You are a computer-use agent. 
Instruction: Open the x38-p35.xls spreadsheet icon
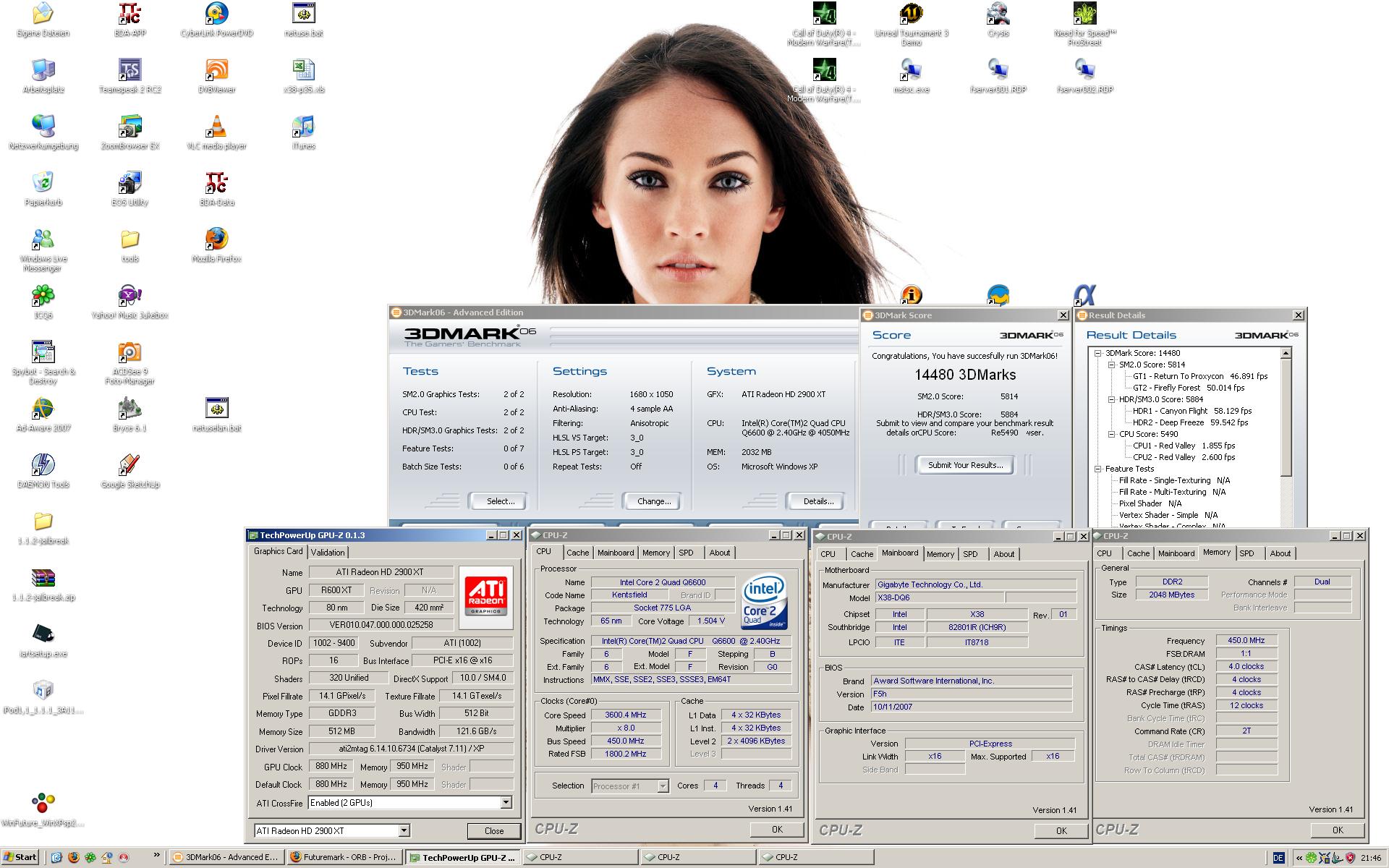304,76
